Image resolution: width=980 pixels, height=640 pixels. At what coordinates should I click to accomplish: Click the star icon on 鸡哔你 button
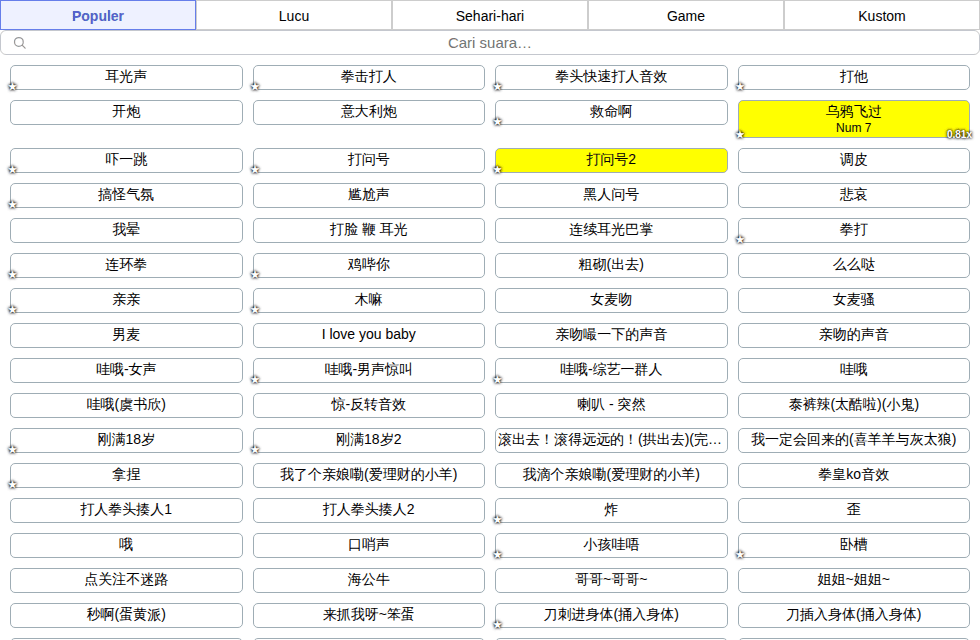(255, 274)
